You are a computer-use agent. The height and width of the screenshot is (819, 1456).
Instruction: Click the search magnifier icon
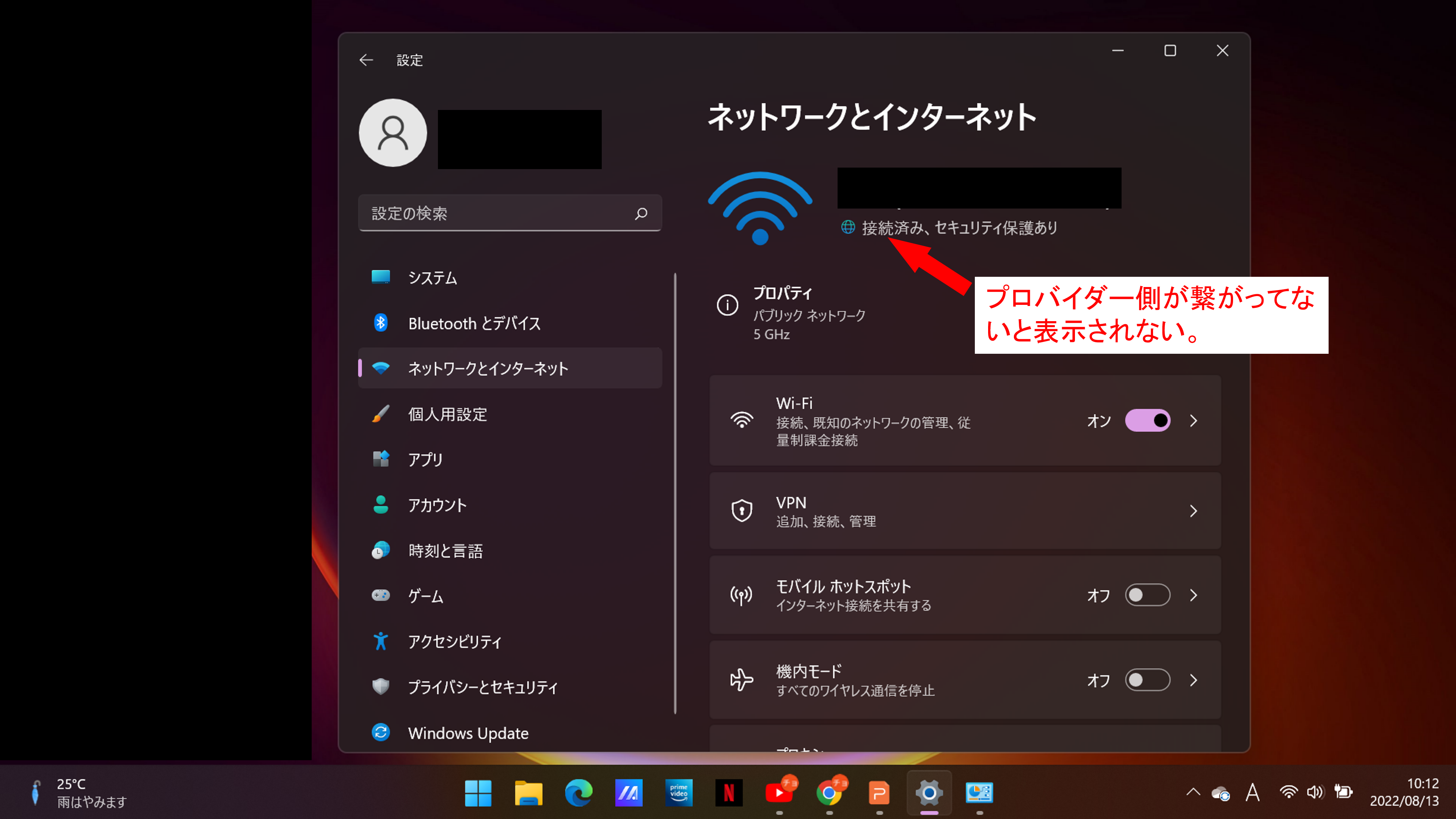(x=640, y=213)
